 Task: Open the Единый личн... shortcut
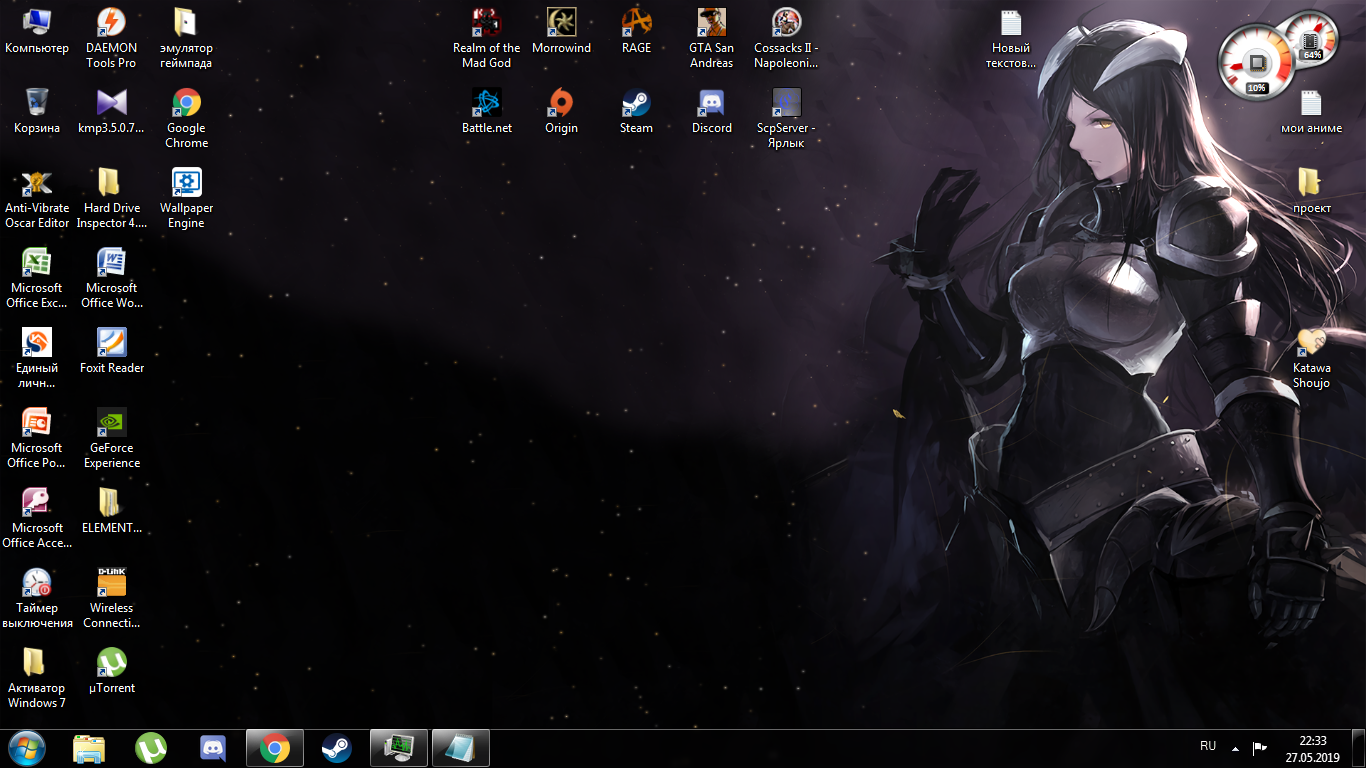click(x=37, y=358)
